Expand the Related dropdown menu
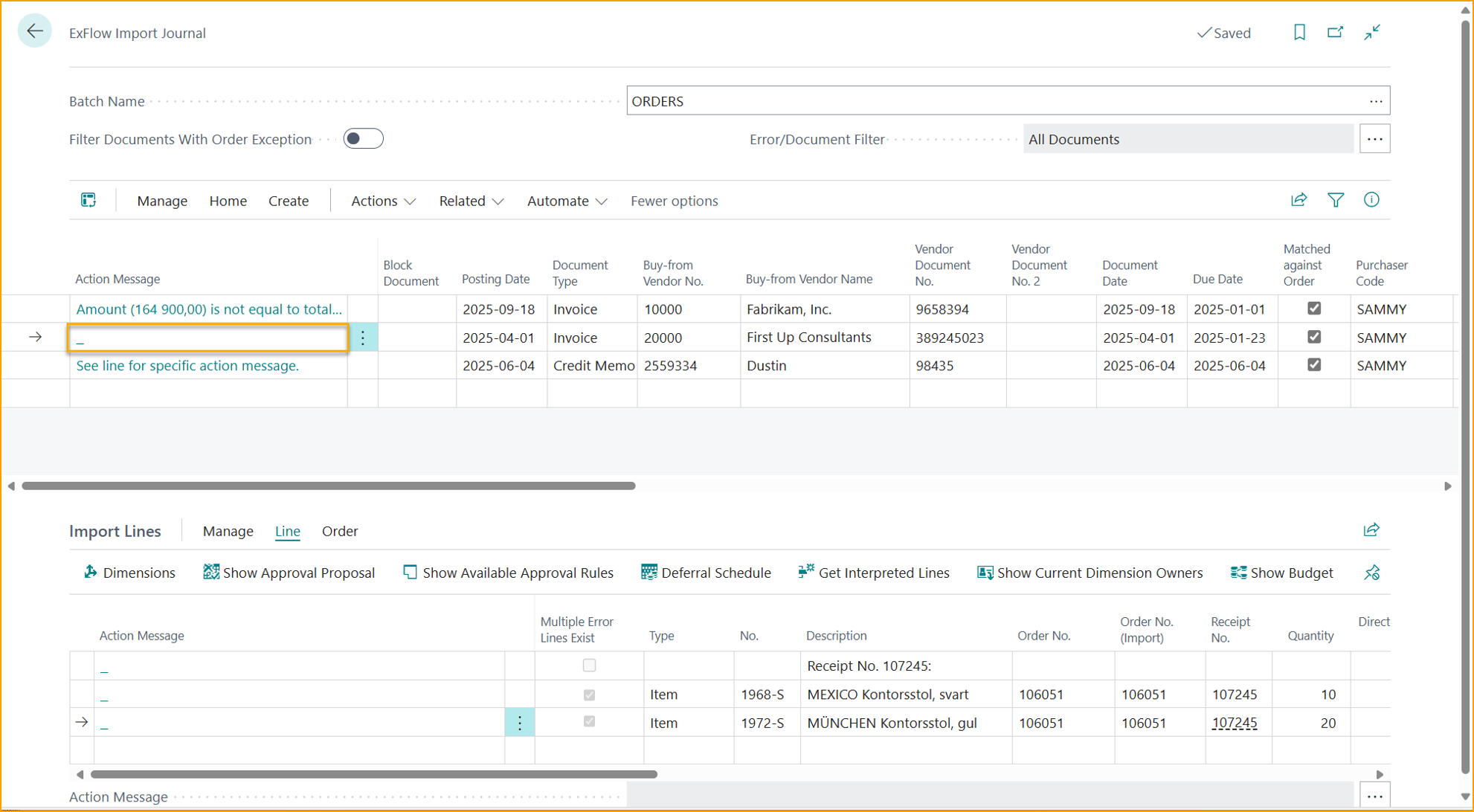 (471, 201)
